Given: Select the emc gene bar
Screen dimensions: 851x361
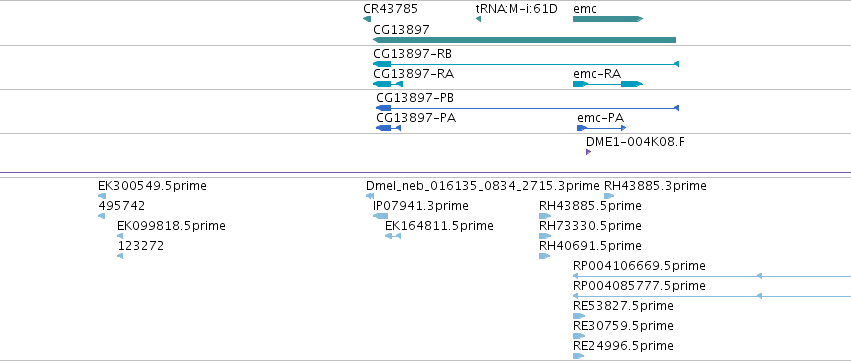Looking at the screenshot, I should [x=608, y=19].
